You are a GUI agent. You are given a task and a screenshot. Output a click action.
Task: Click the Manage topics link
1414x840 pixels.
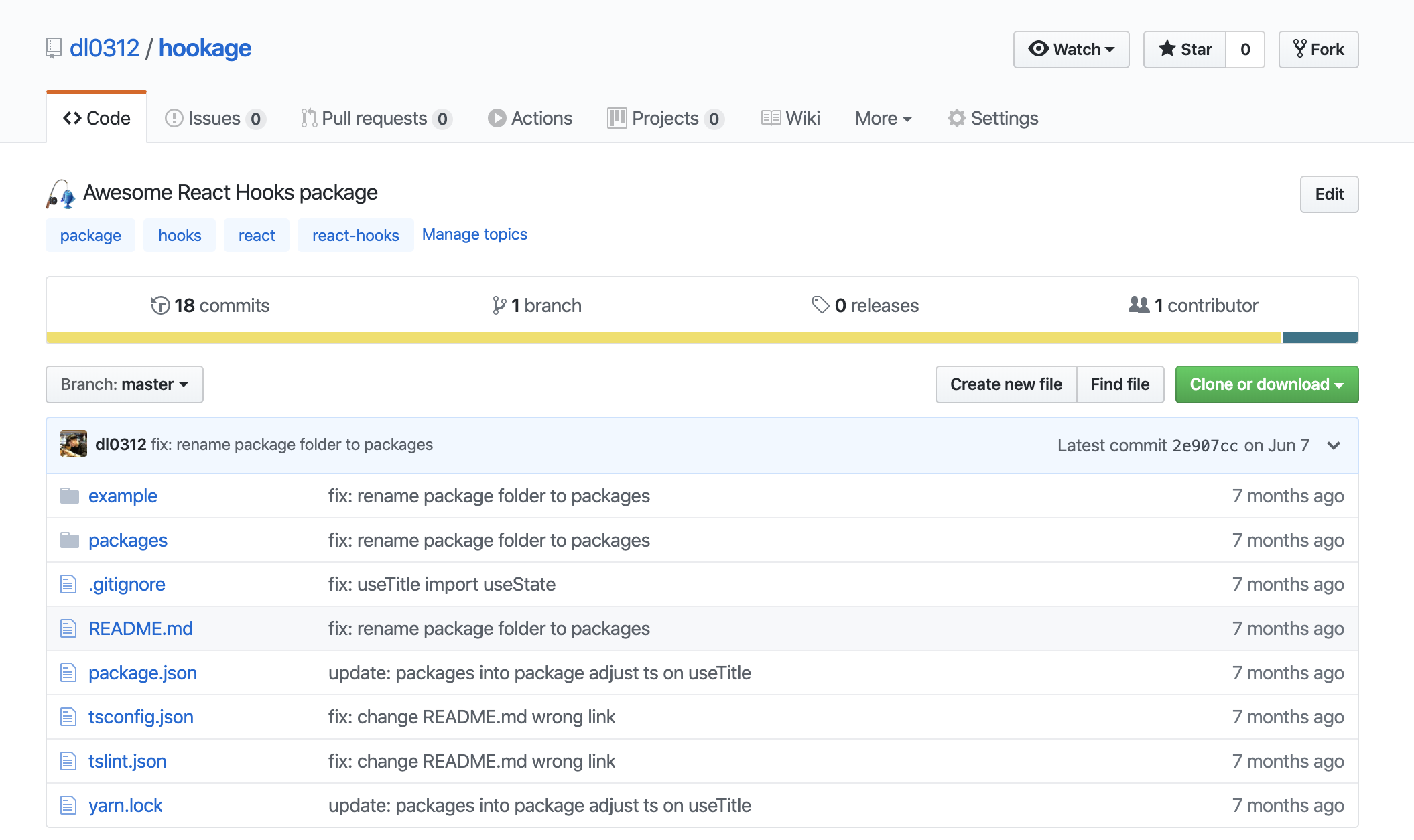[474, 234]
